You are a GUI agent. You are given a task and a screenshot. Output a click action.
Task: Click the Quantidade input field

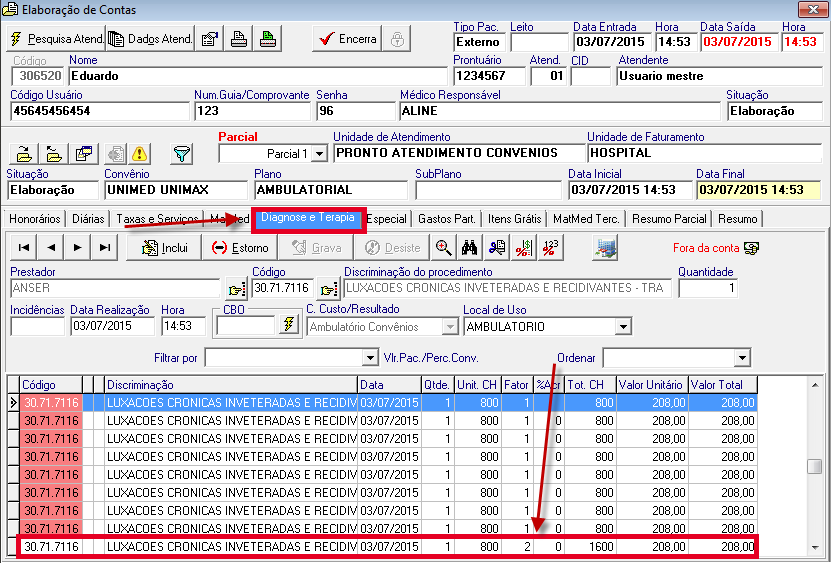708,288
